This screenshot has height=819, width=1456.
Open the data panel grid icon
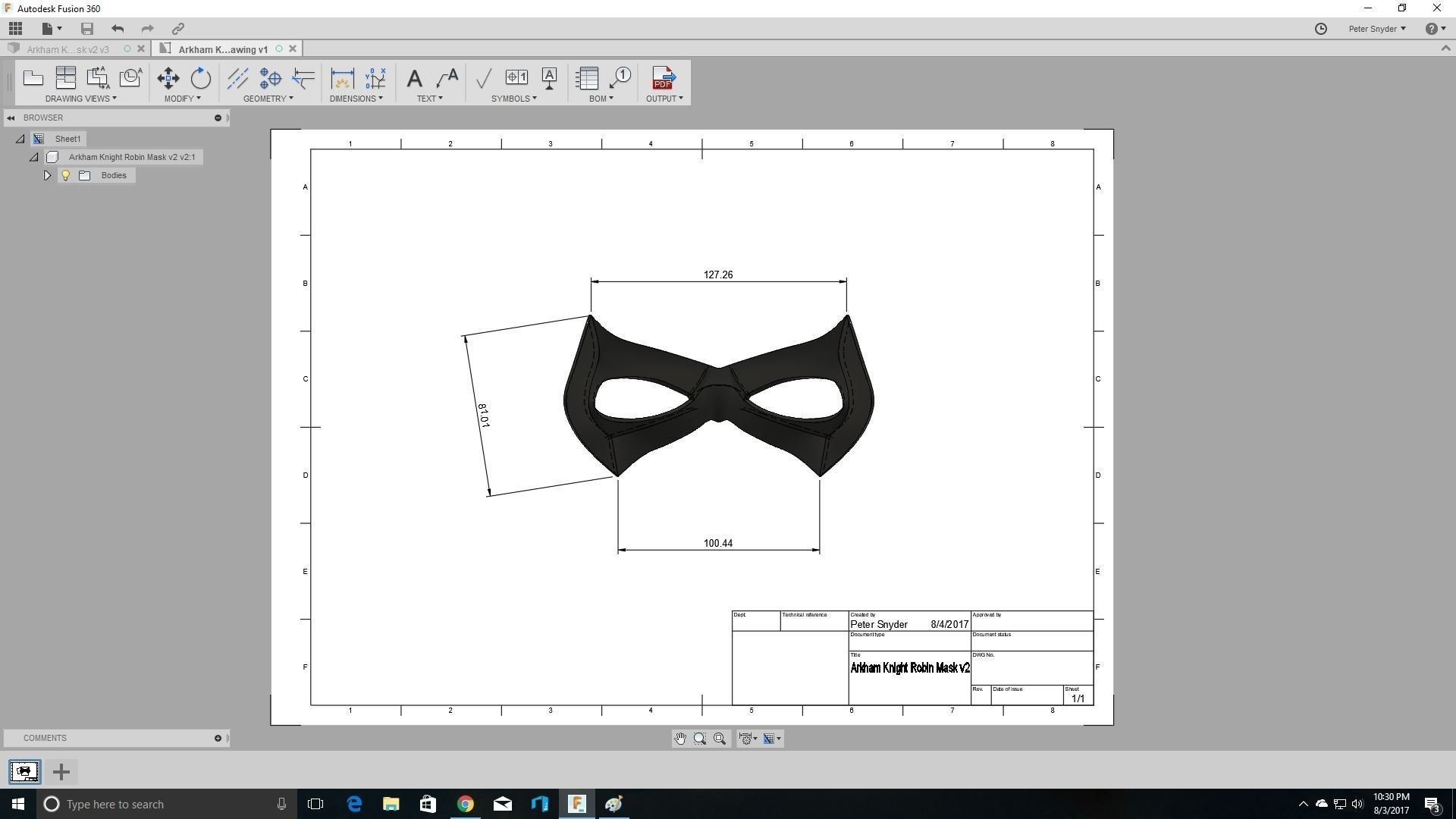click(16, 29)
